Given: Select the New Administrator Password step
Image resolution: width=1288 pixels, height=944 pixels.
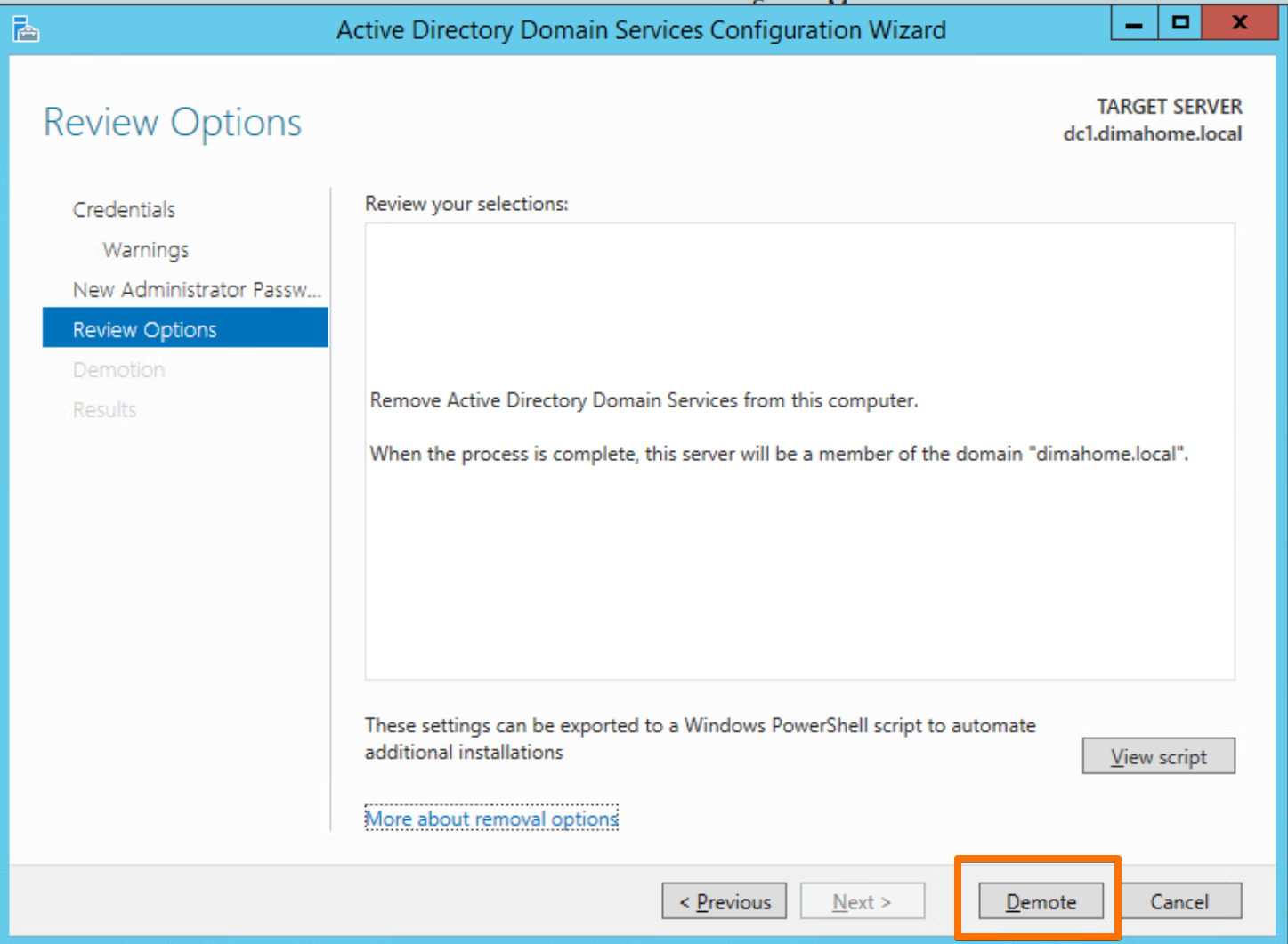Looking at the screenshot, I should pos(196,290).
